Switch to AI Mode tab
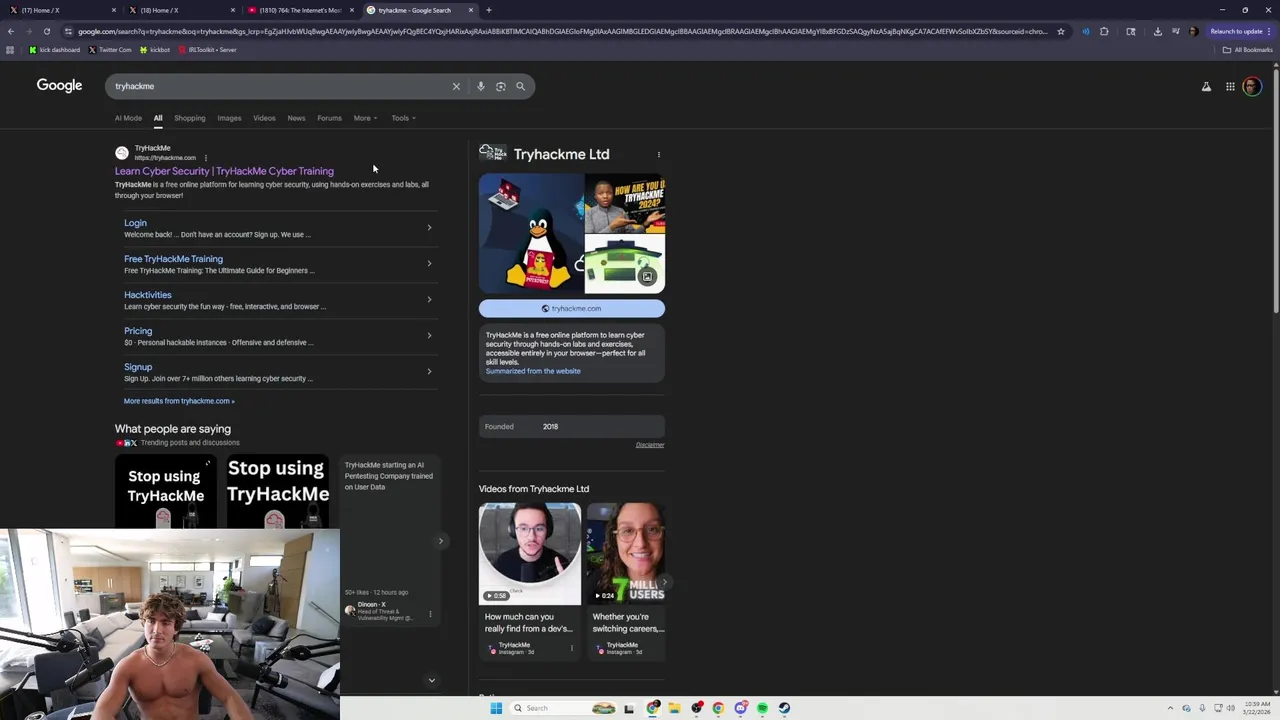 (x=128, y=118)
